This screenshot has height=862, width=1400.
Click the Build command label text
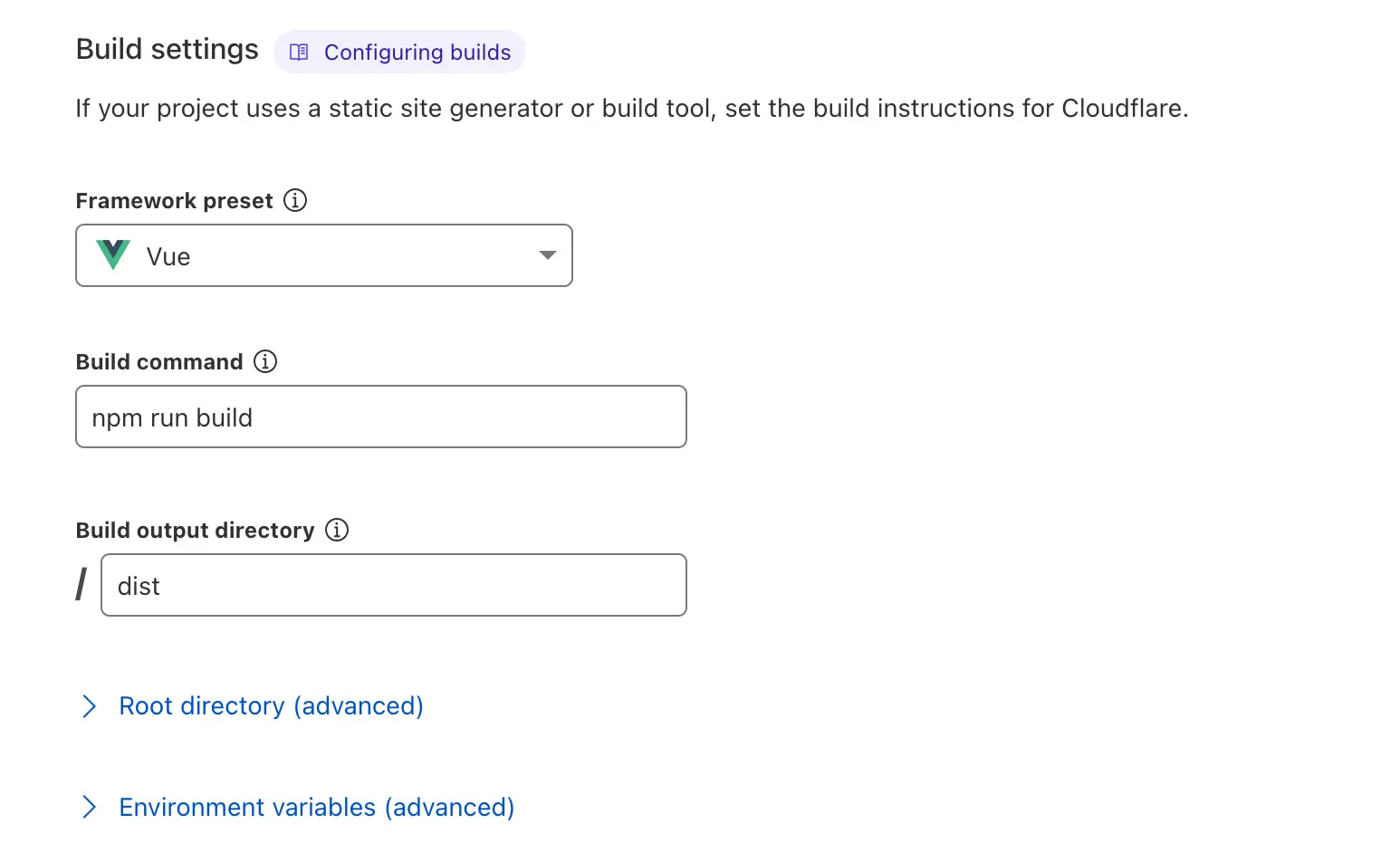(159, 362)
